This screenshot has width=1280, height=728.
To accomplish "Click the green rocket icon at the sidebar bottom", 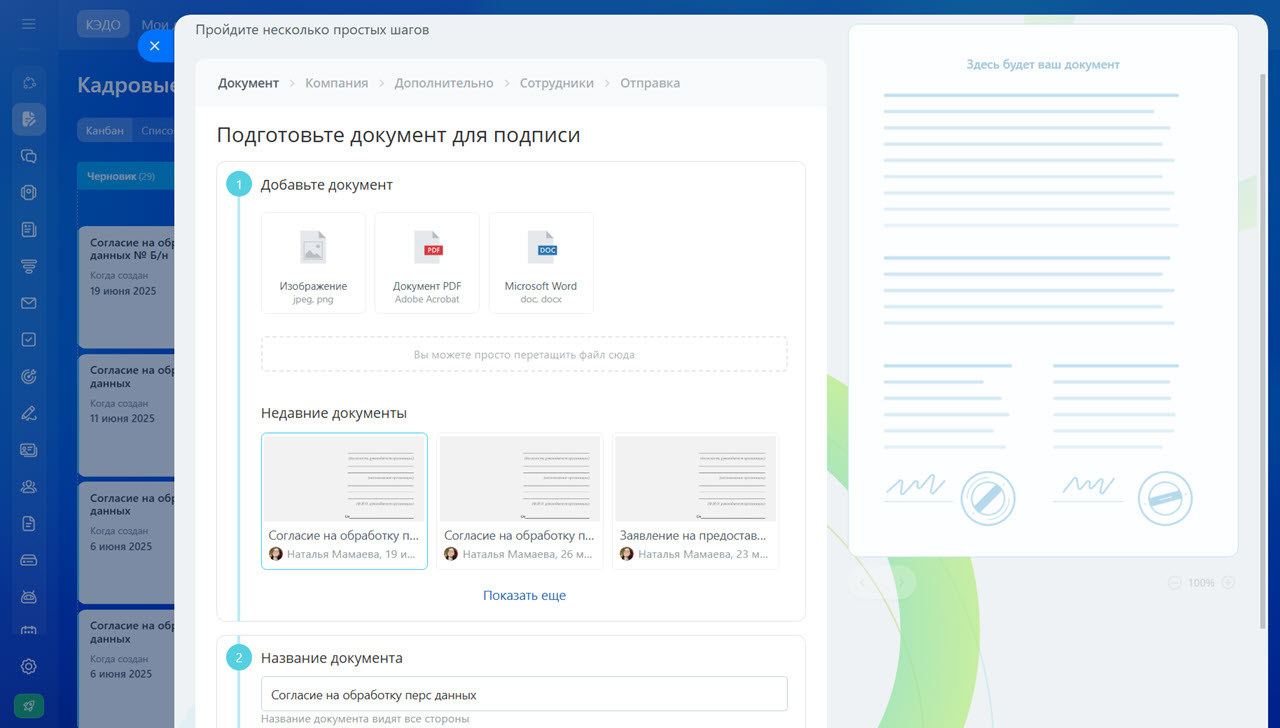I will click(x=29, y=706).
